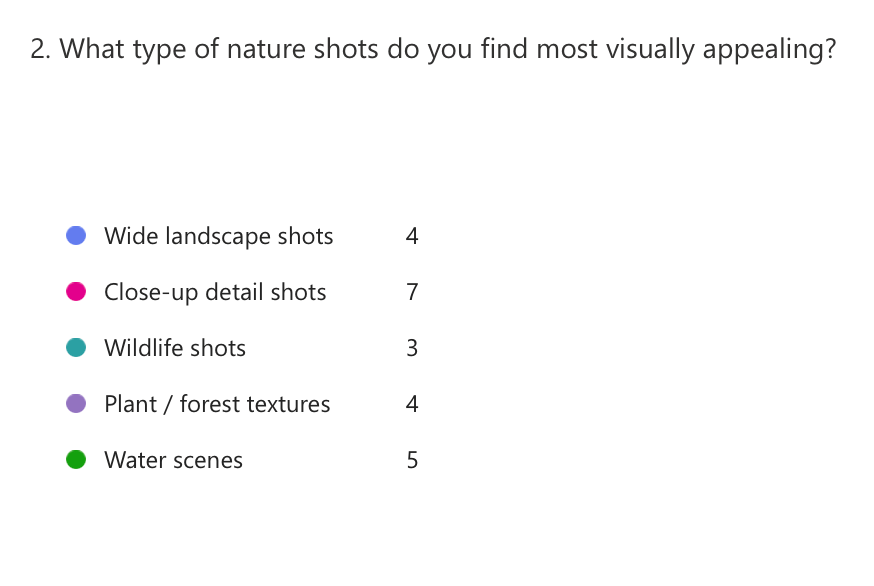Click the purple Plant / forest textures dot
The height and width of the screenshot is (586, 874).
coord(75,404)
